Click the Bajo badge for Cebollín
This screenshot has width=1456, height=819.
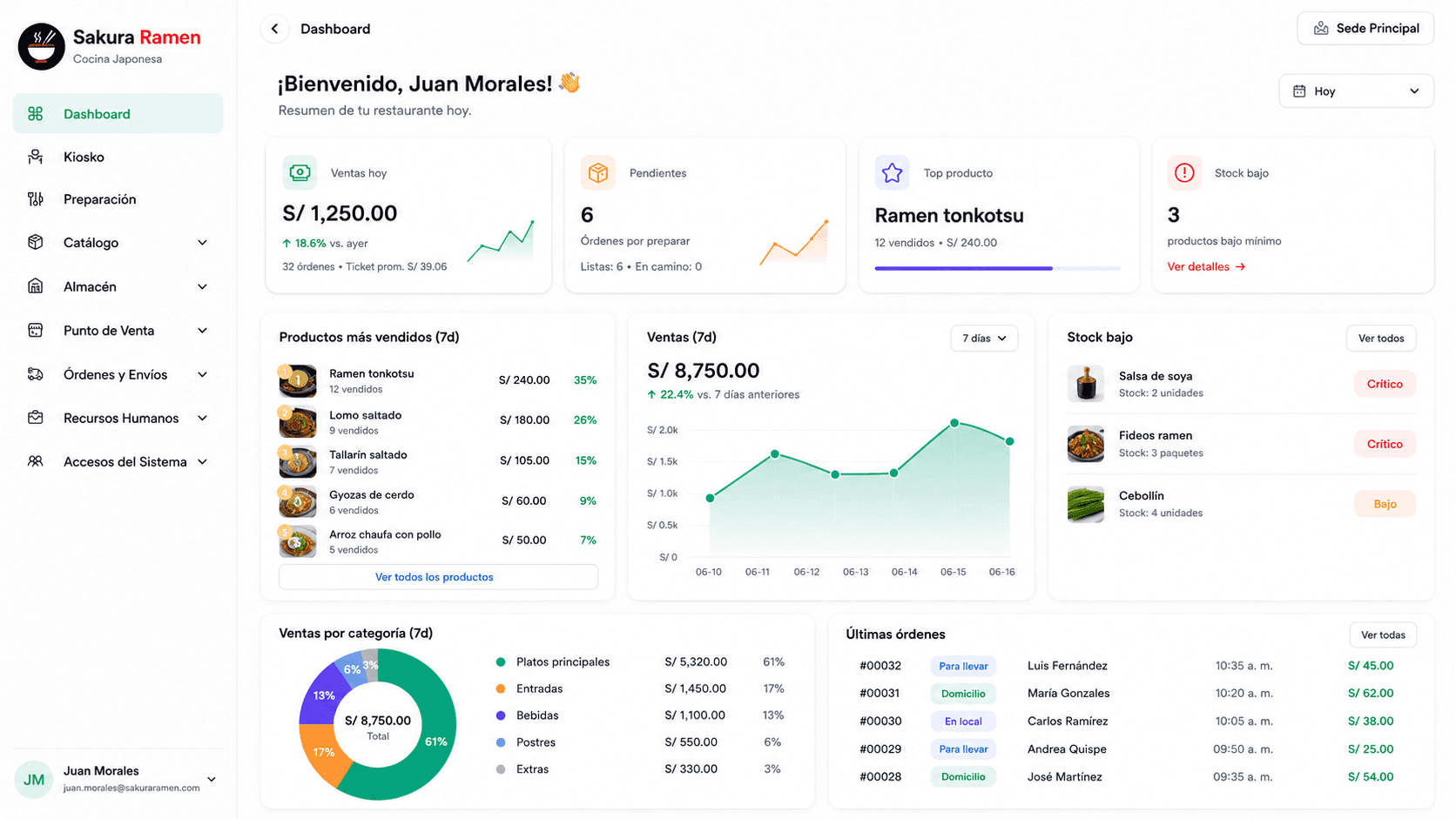(x=1385, y=504)
